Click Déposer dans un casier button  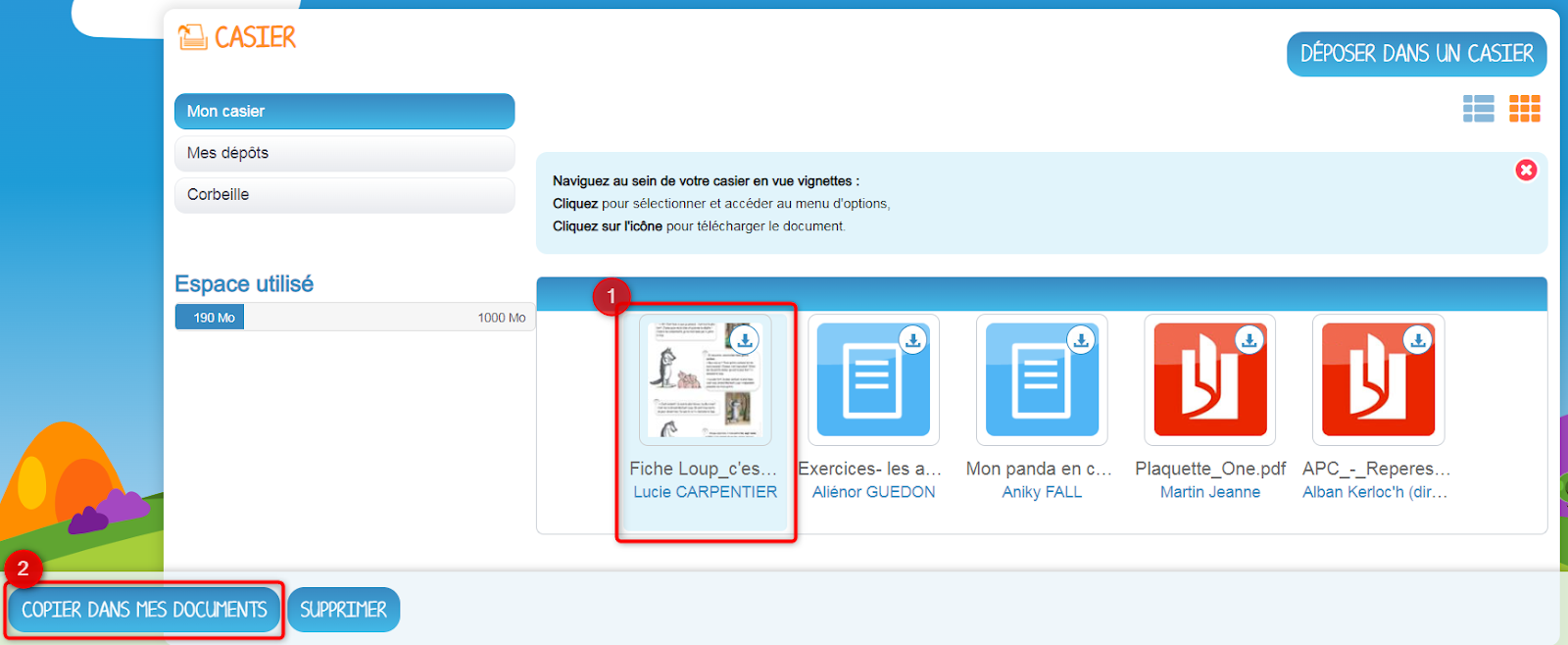tap(1416, 54)
